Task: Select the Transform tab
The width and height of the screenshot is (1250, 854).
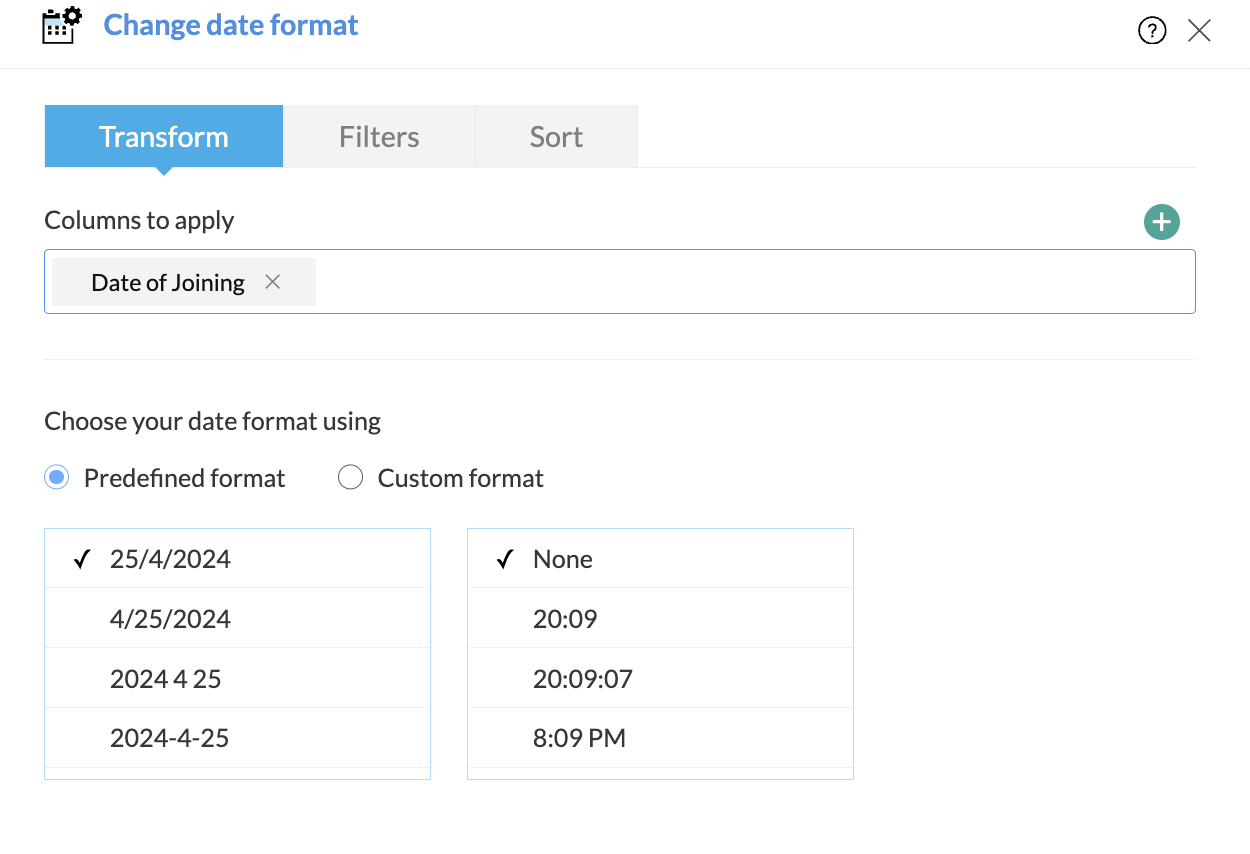Action: [164, 137]
